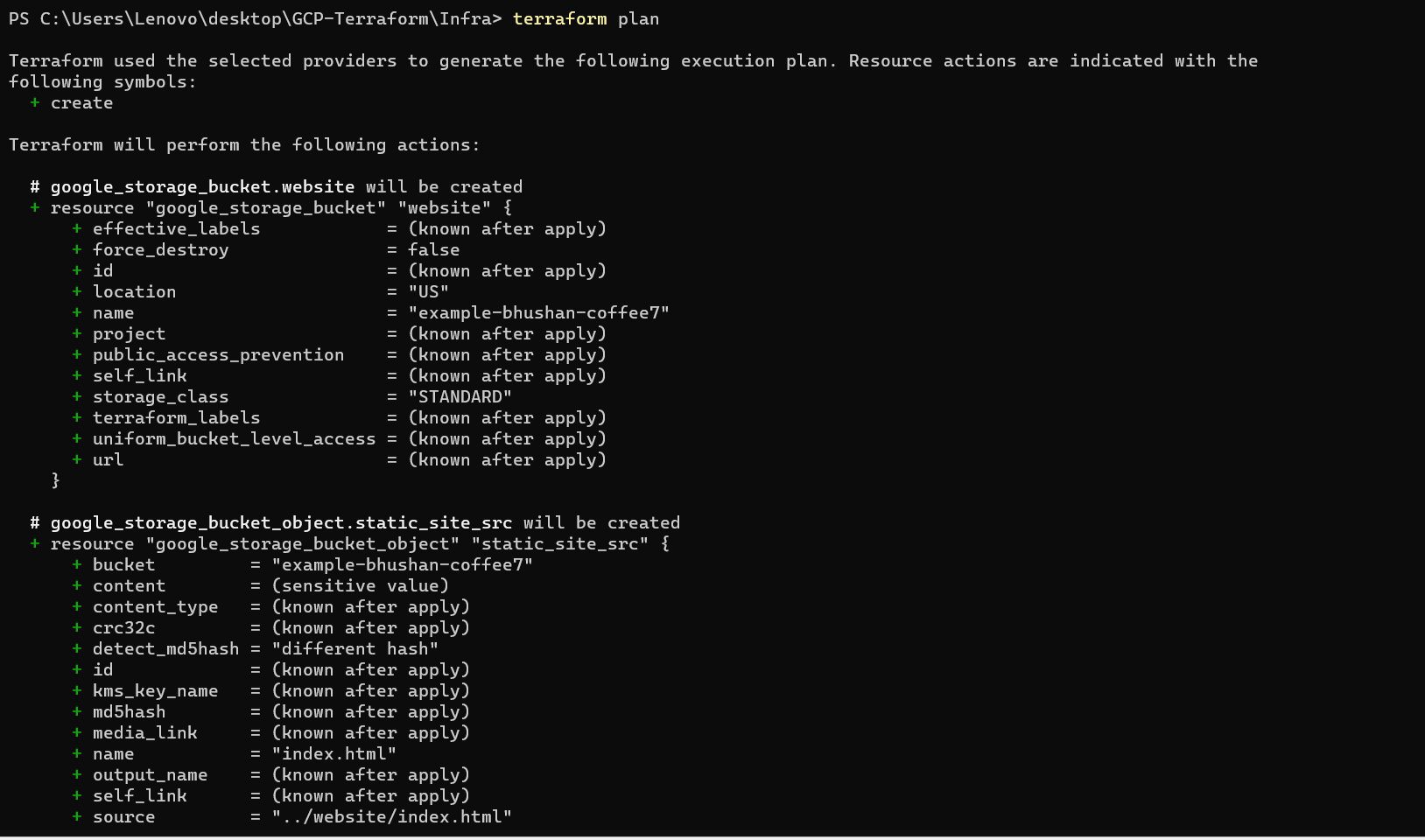Image resolution: width=1425 pixels, height=840 pixels.
Task: Click the "url" attribute name
Action: 108,460
